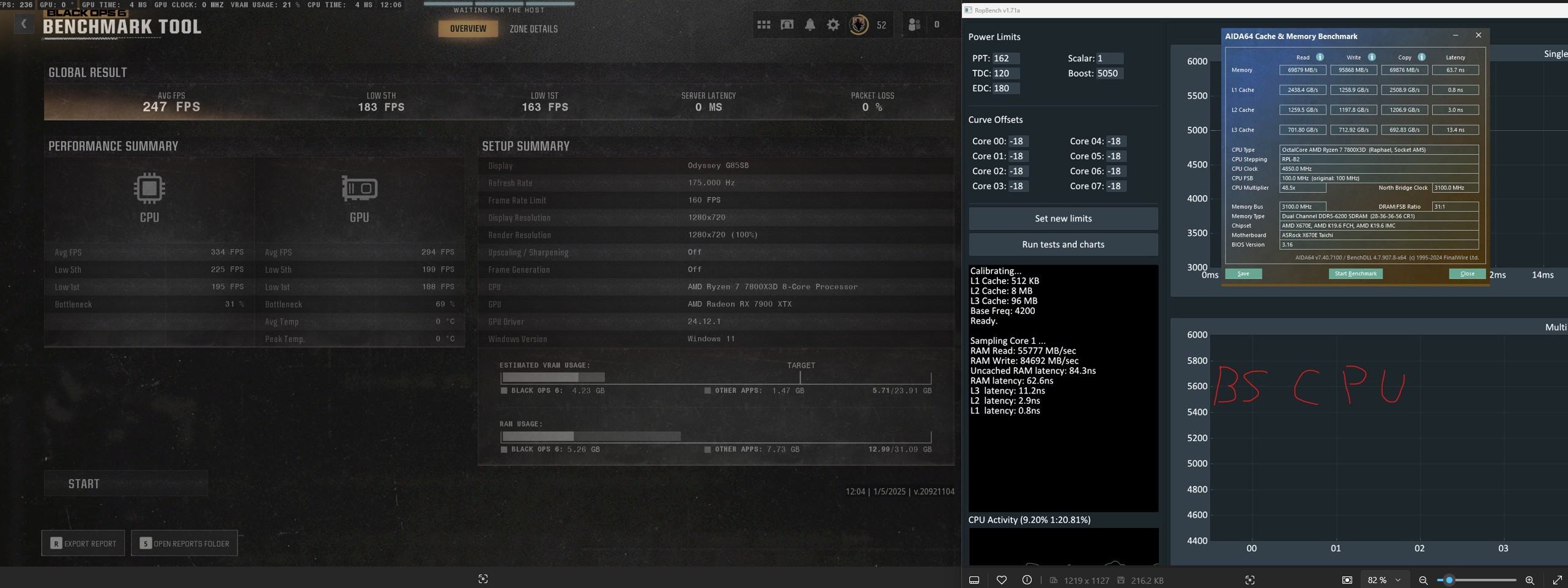The image size is (1568, 588).
Task: Open the voice chat headset icon
Action: 787,25
